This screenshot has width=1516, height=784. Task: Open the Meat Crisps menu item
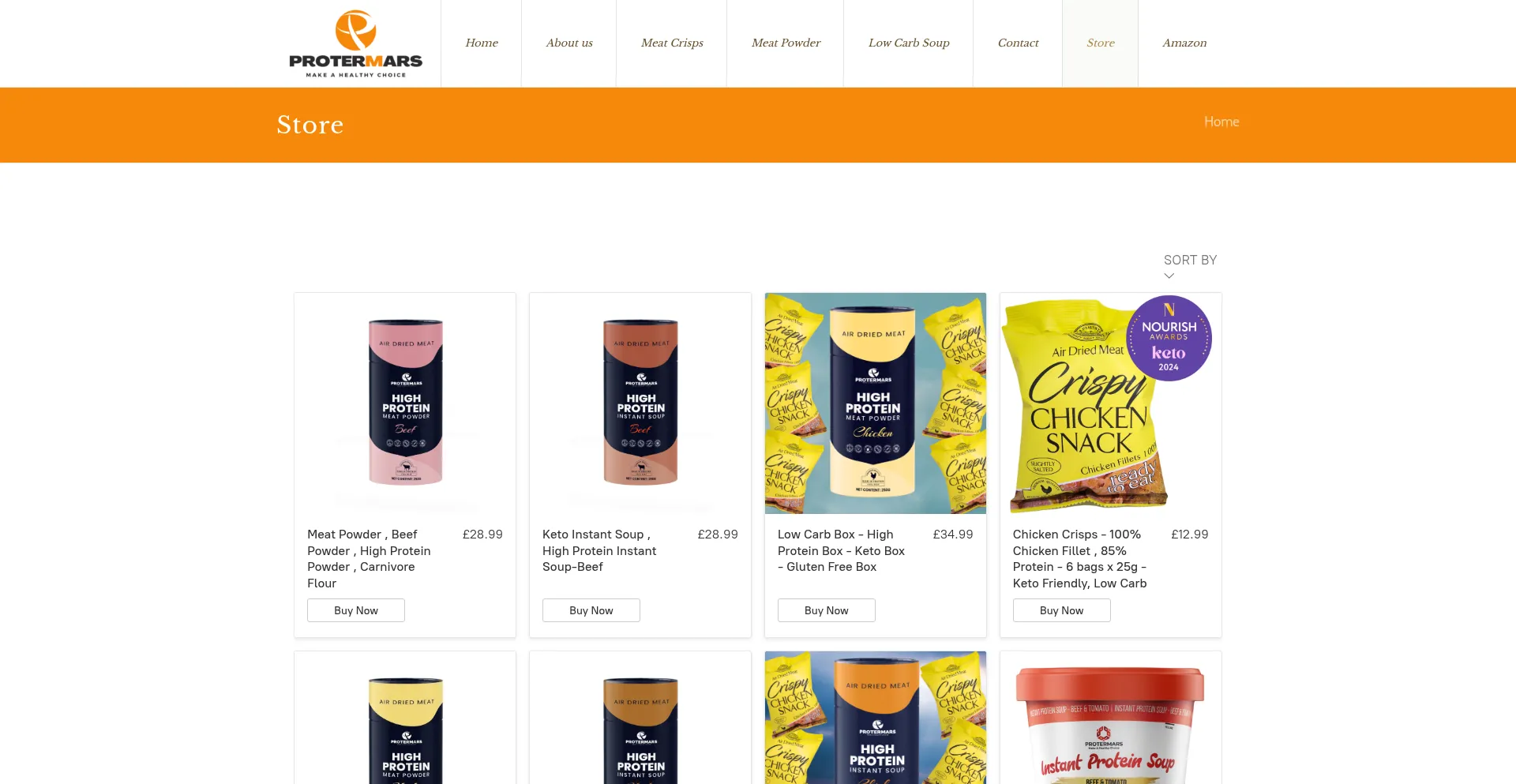click(x=672, y=43)
